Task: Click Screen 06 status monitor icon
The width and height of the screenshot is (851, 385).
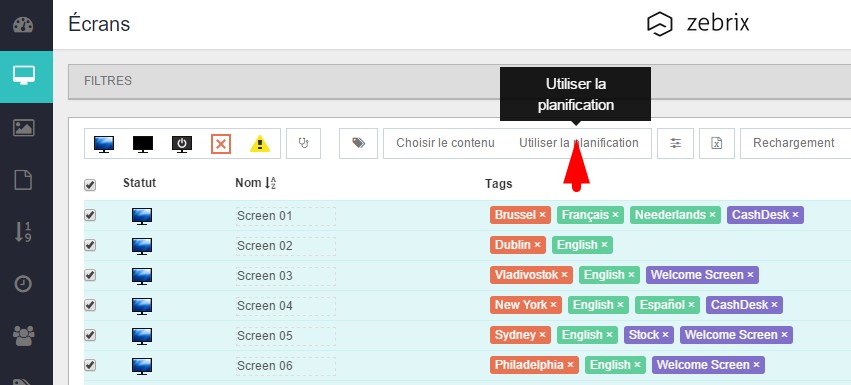Action: (142, 365)
